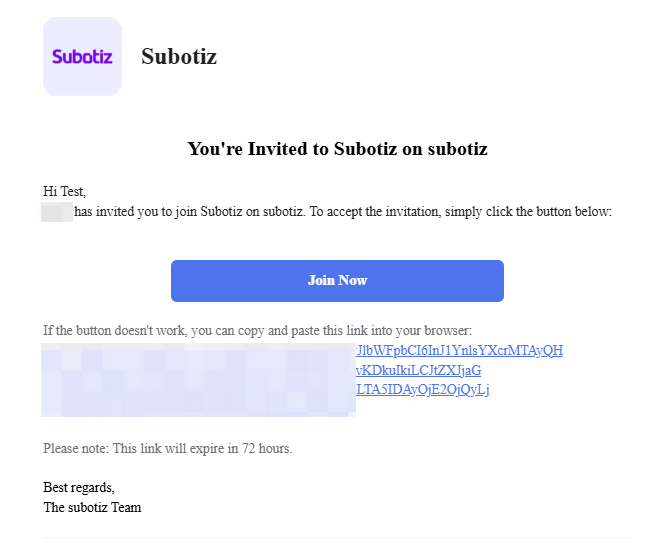
Task: Open the link segment starting with JlbWFpbCI6
Action: (459, 351)
